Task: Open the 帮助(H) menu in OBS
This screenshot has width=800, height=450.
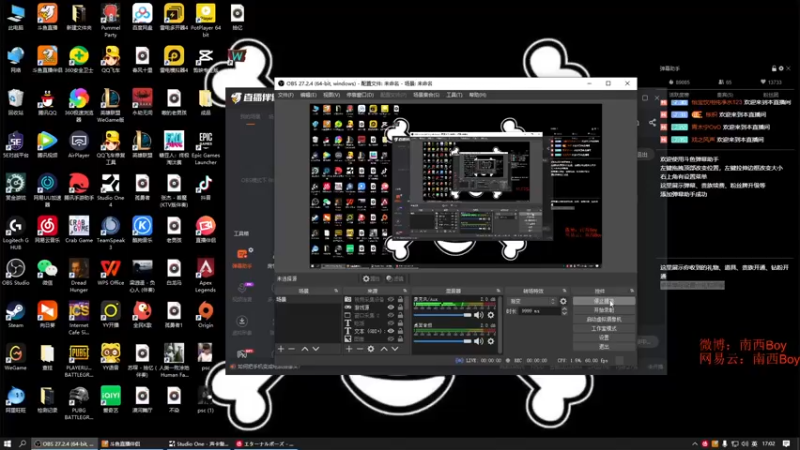Action: coord(478,95)
